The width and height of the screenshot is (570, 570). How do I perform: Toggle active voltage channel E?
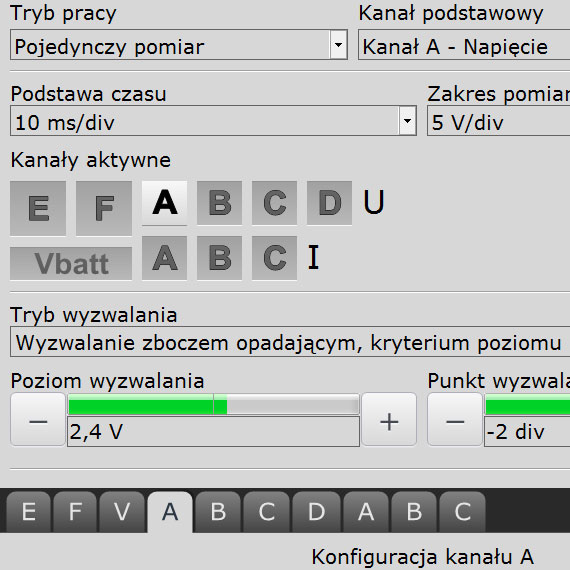[38, 209]
